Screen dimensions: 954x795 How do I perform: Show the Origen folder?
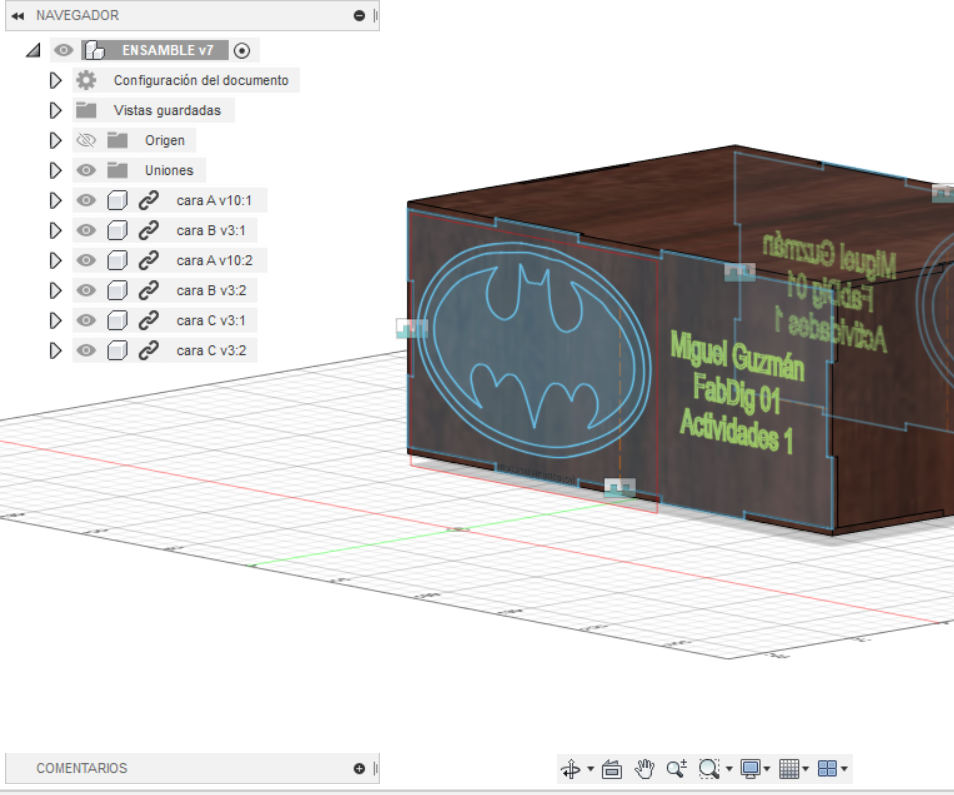86,140
